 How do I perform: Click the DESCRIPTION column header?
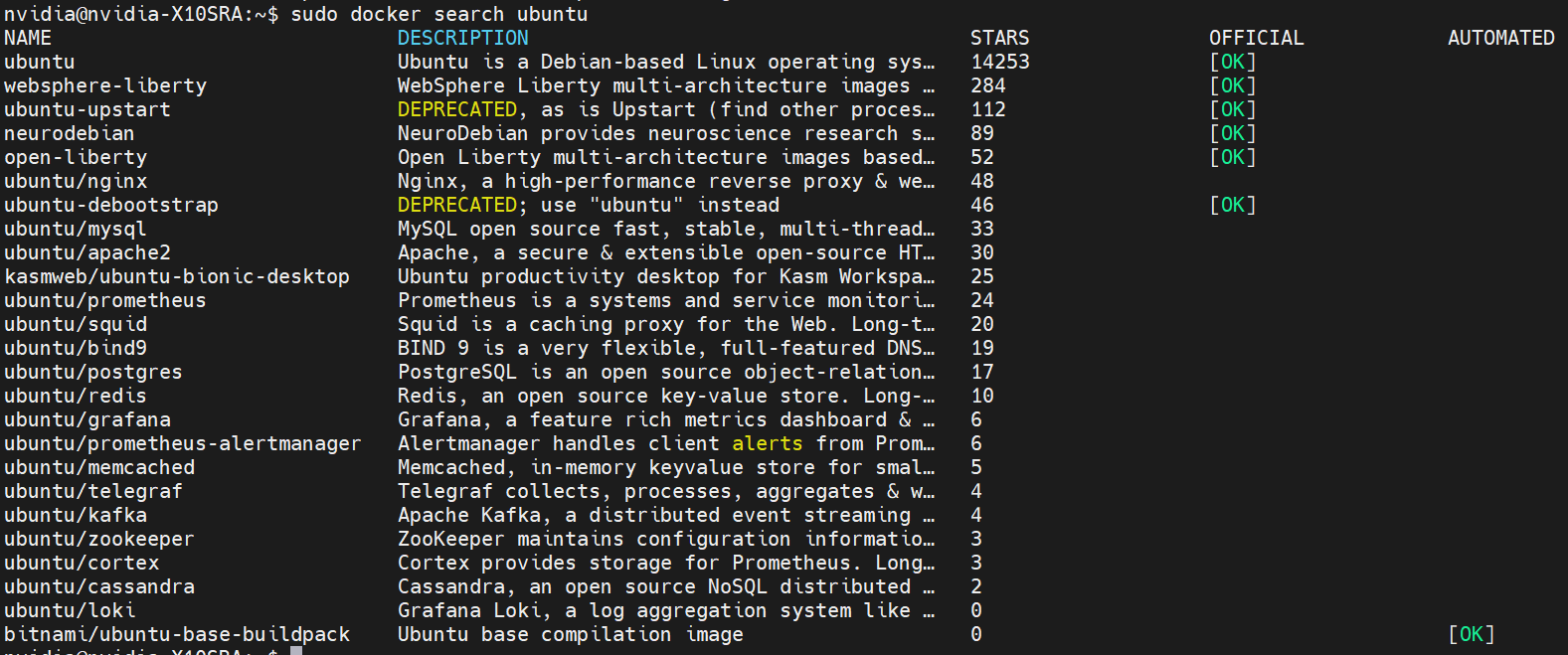(x=462, y=38)
